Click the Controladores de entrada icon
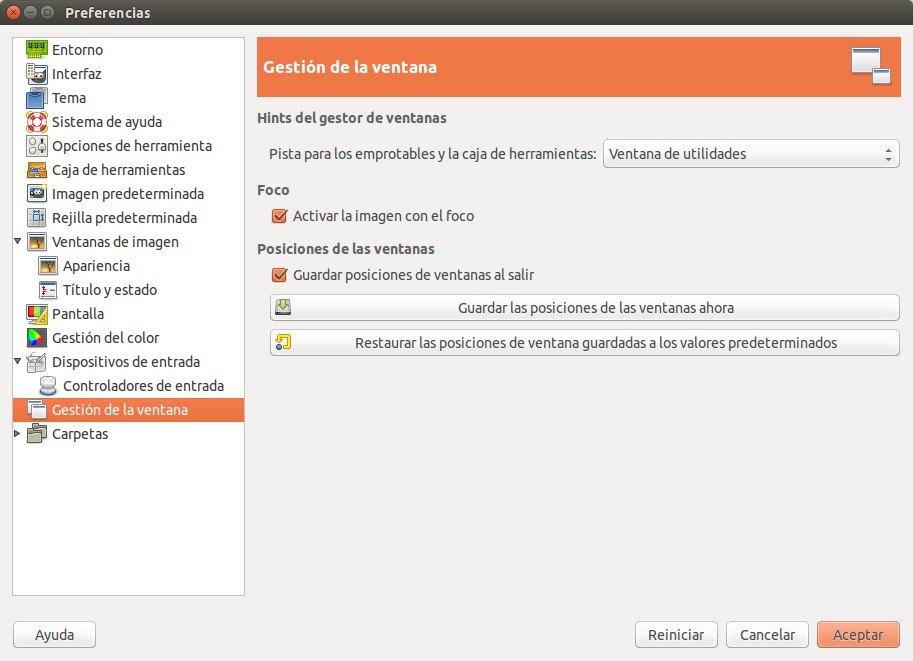This screenshot has height=661, width=913. (47, 386)
